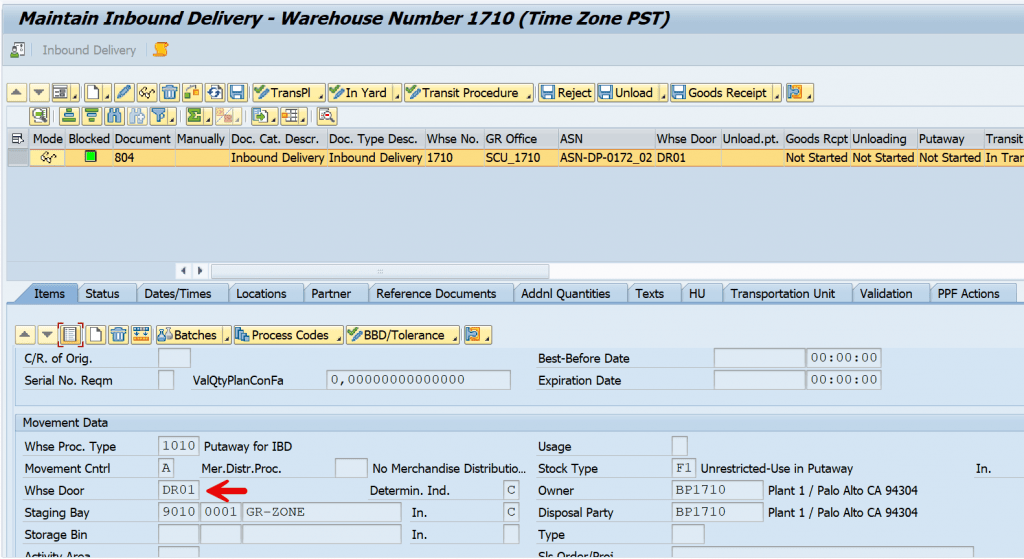This screenshot has height=559, width=1024.
Task: Click the Find Next binoculars-plus icon
Action: pos(136,116)
